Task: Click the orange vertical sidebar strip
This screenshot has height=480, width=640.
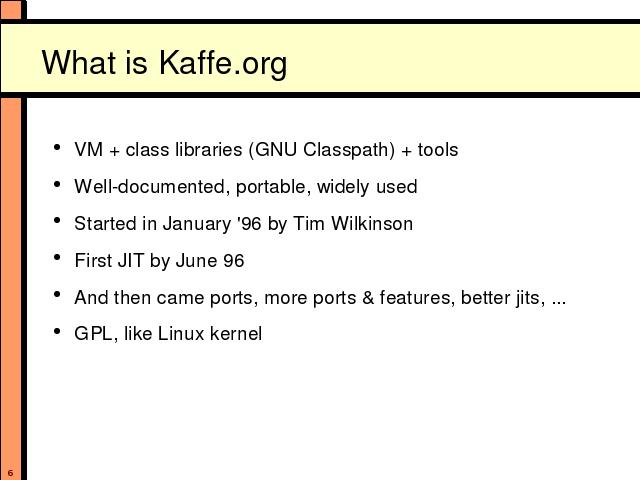Action: (11, 286)
